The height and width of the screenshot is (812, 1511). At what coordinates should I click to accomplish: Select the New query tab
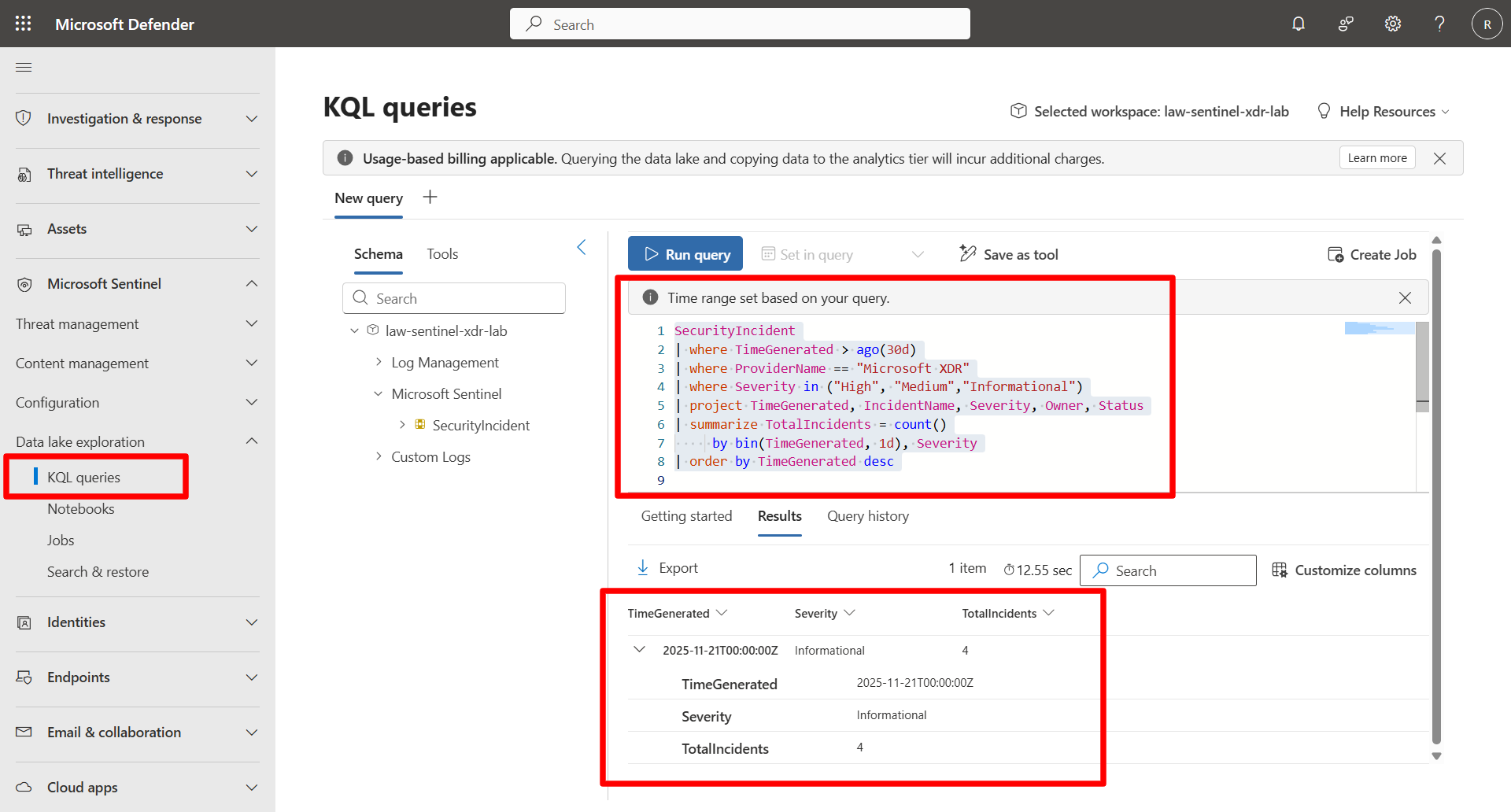(368, 198)
